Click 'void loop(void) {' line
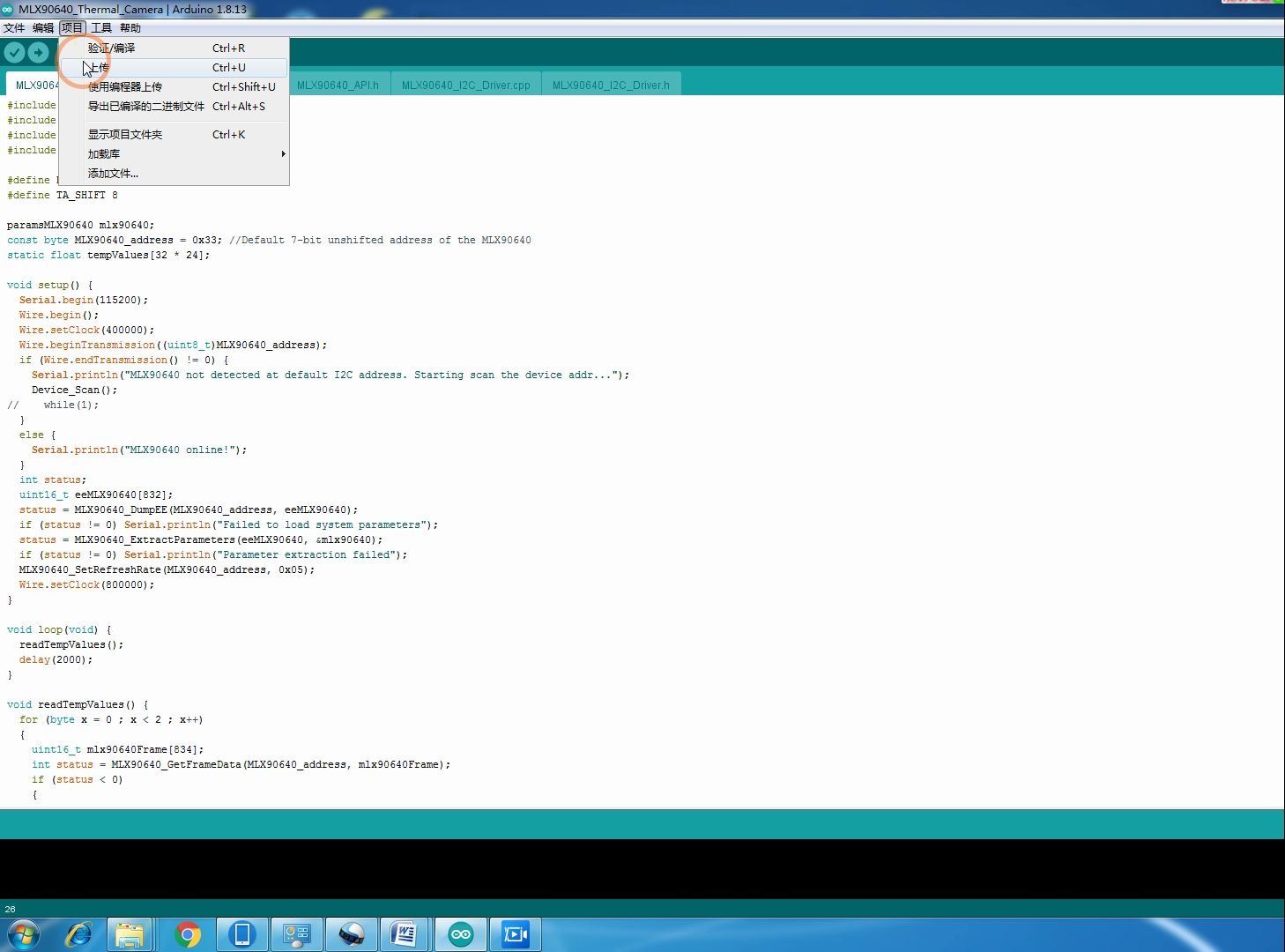1285x952 pixels. tap(59, 629)
